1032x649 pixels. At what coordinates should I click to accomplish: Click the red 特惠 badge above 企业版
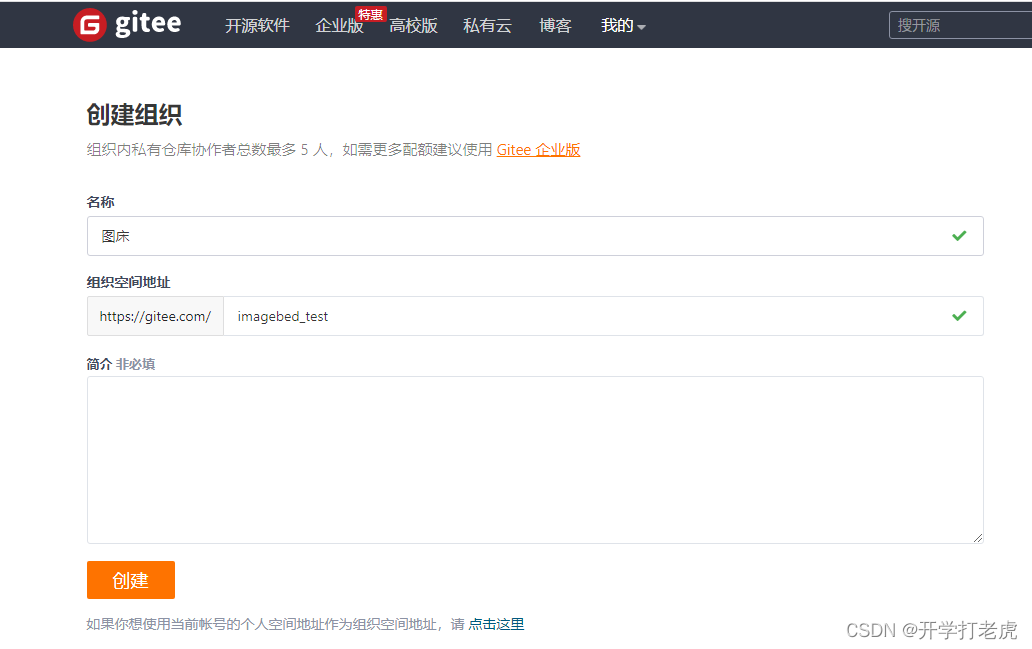point(369,13)
